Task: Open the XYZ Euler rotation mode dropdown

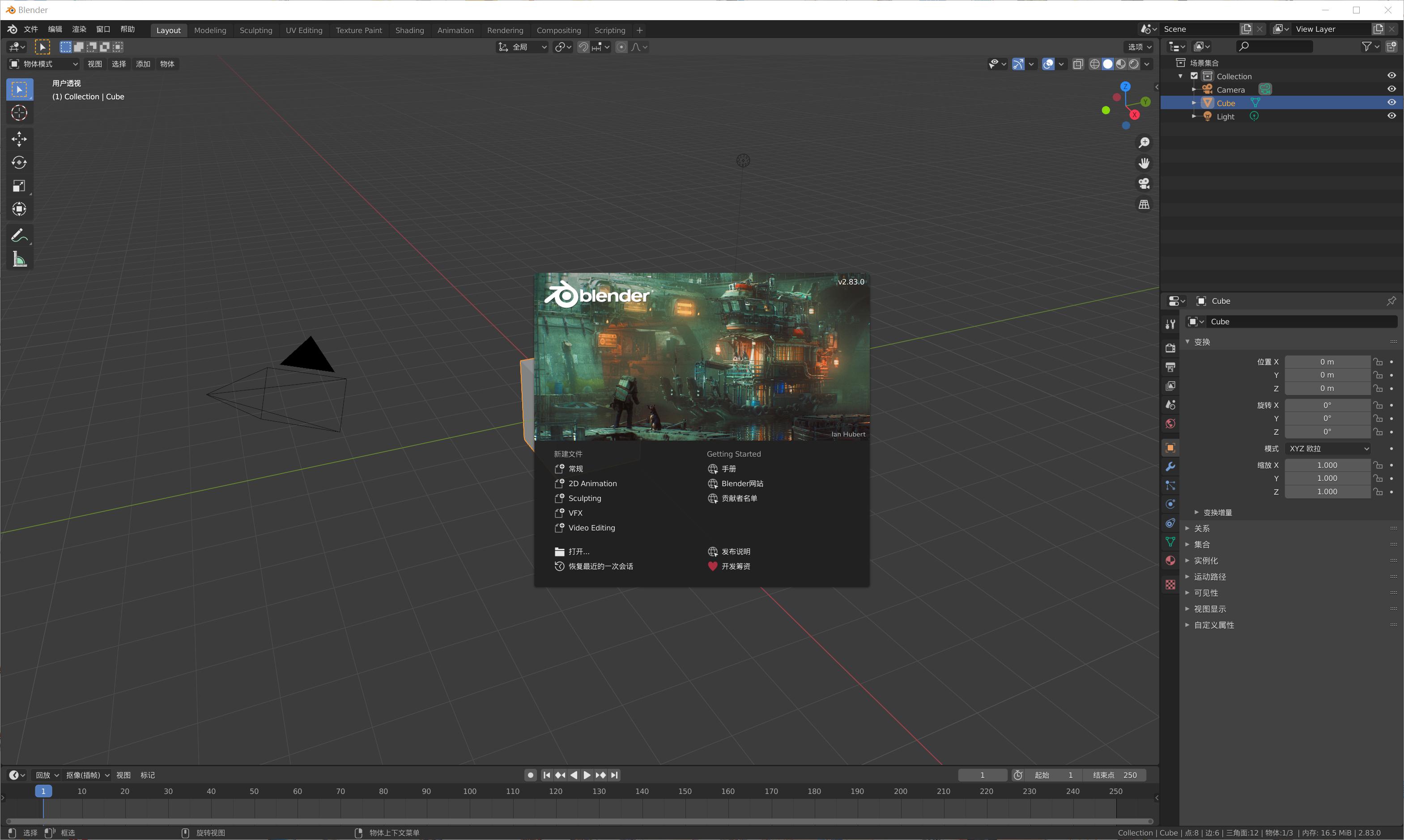Action: click(x=1327, y=448)
